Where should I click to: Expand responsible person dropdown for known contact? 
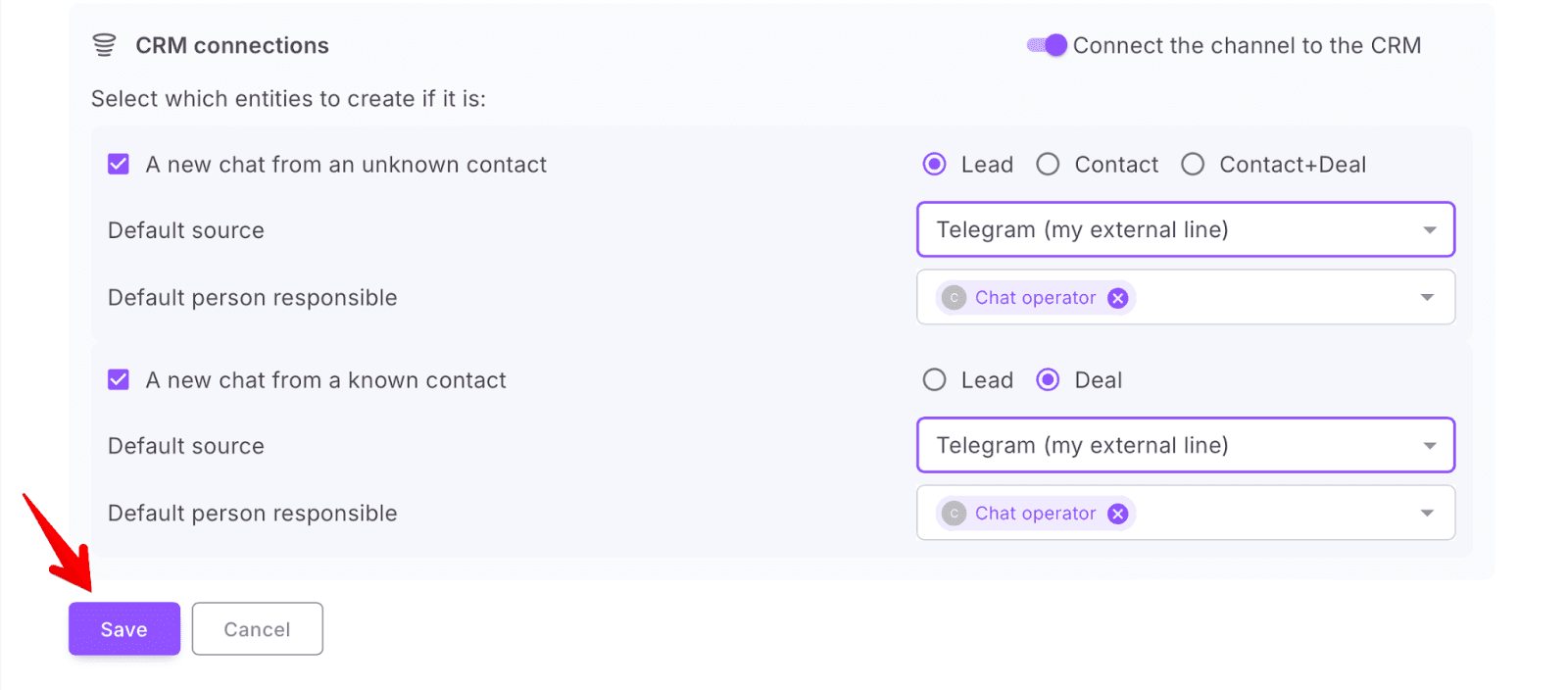[x=1427, y=513]
